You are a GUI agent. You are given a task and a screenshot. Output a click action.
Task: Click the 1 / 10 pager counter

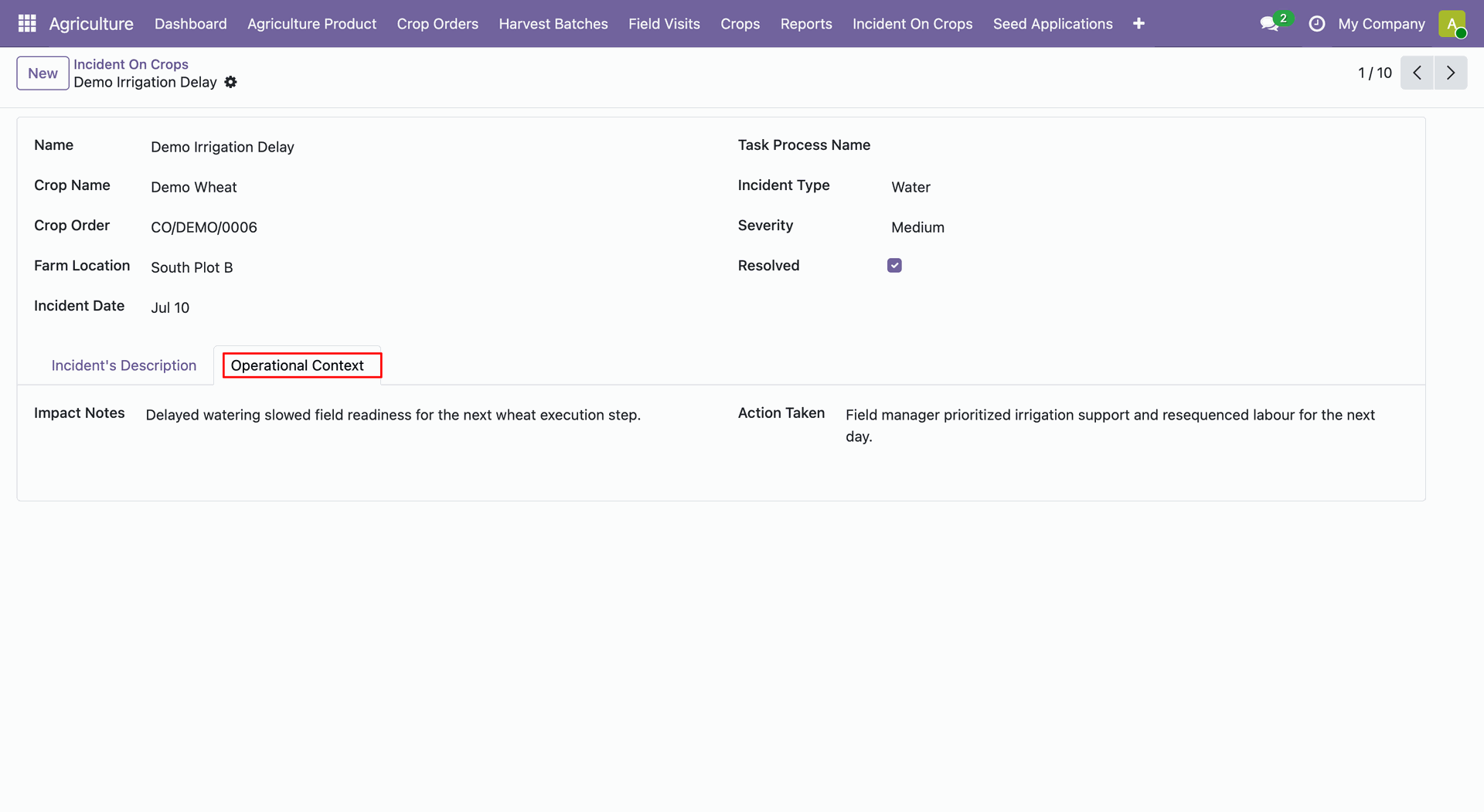(1374, 73)
